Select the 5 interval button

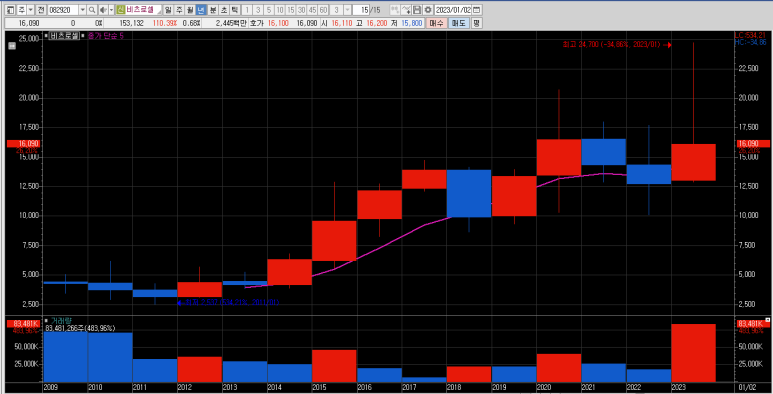[x=269, y=10]
